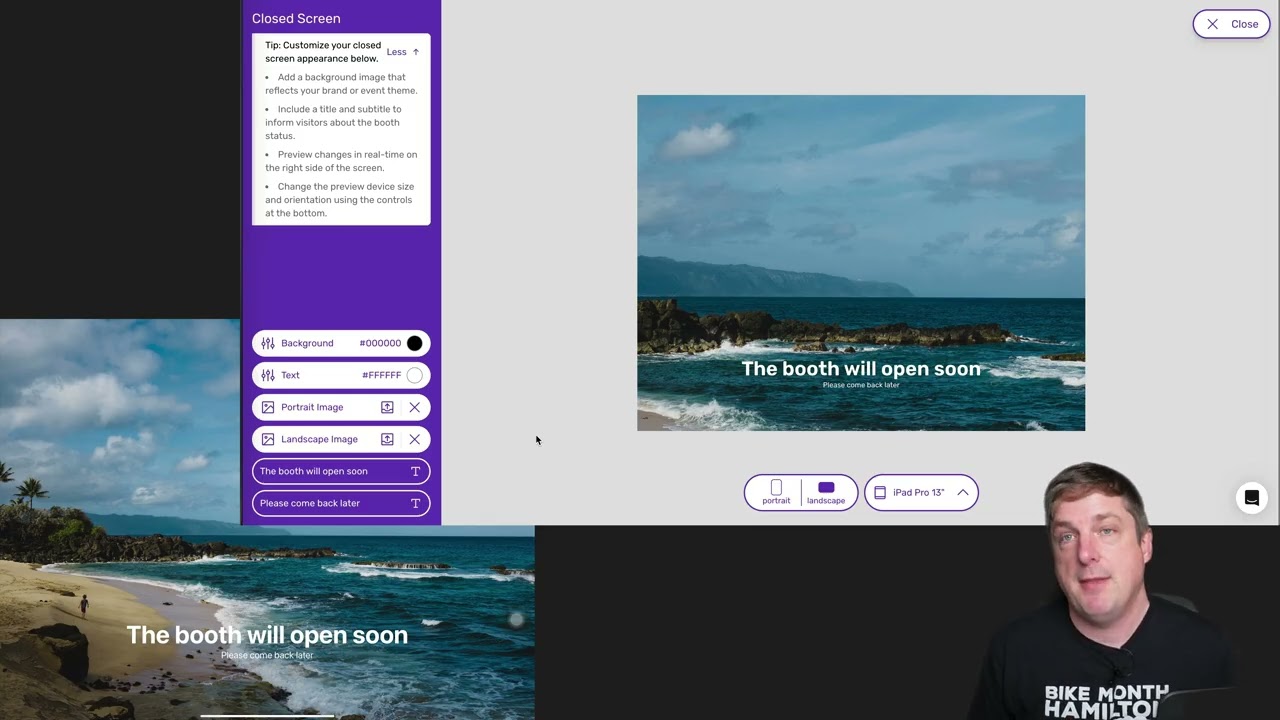Switch preview to landscape orientation
1280x720 pixels.
coord(826,492)
